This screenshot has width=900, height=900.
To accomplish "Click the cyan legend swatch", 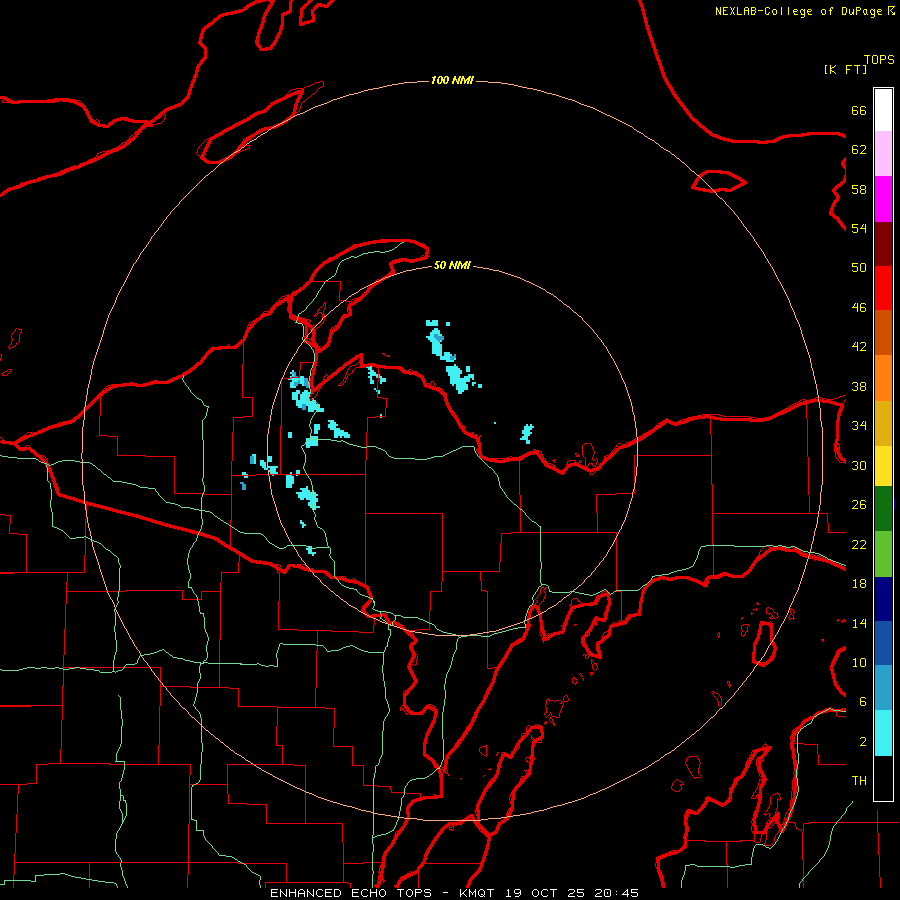I will coord(883,733).
